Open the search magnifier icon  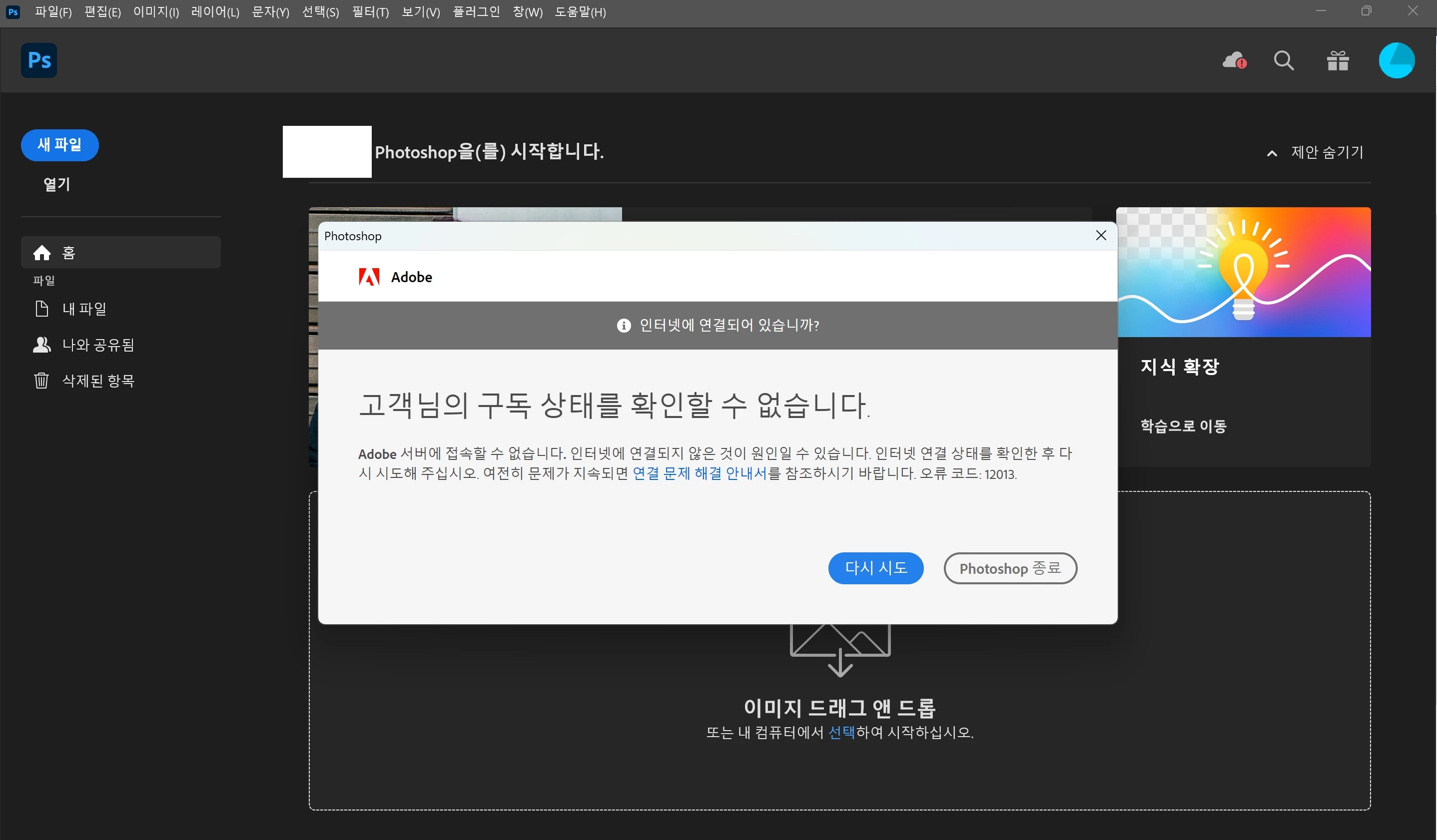tap(1284, 60)
